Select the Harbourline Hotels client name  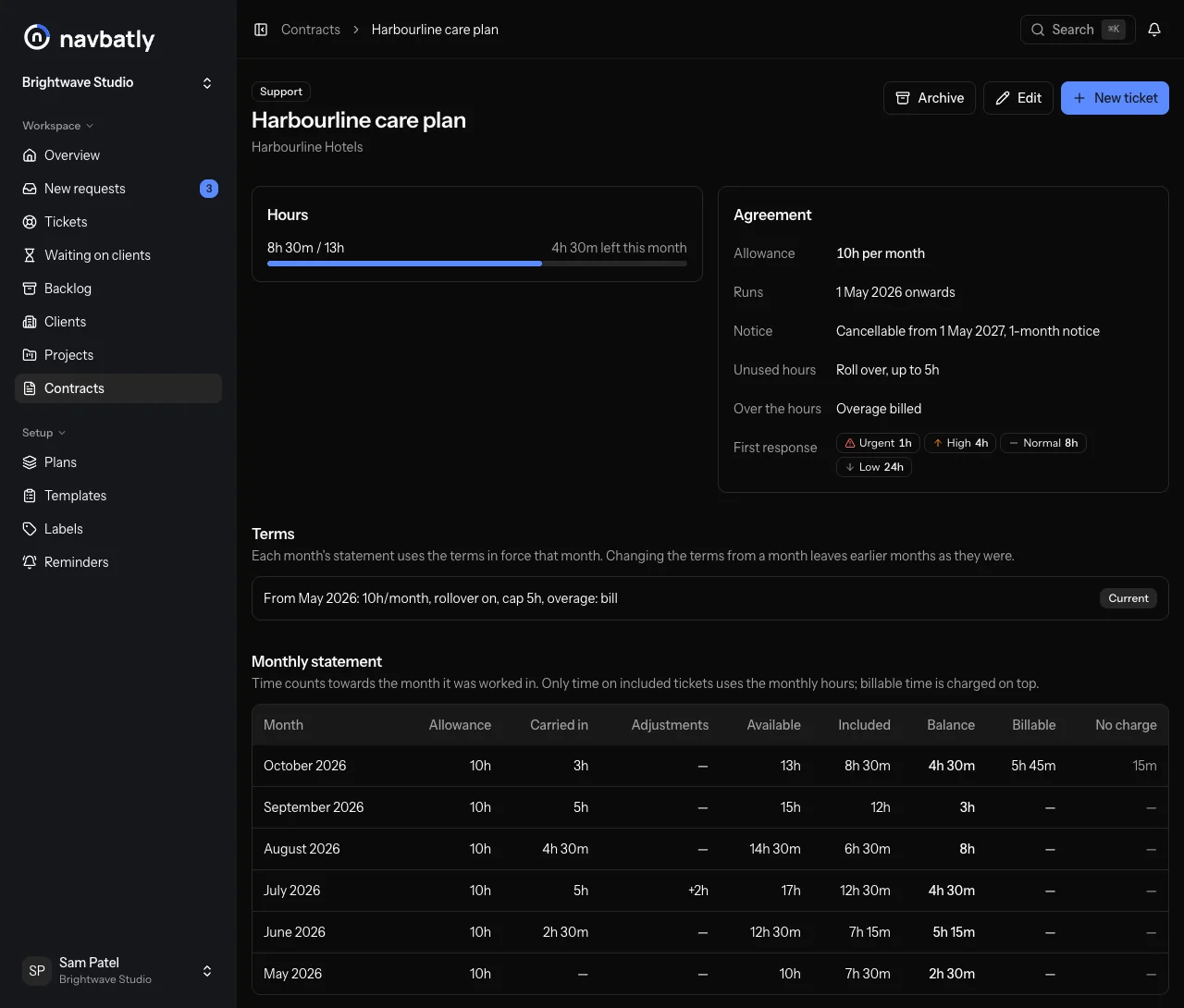(x=307, y=147)
